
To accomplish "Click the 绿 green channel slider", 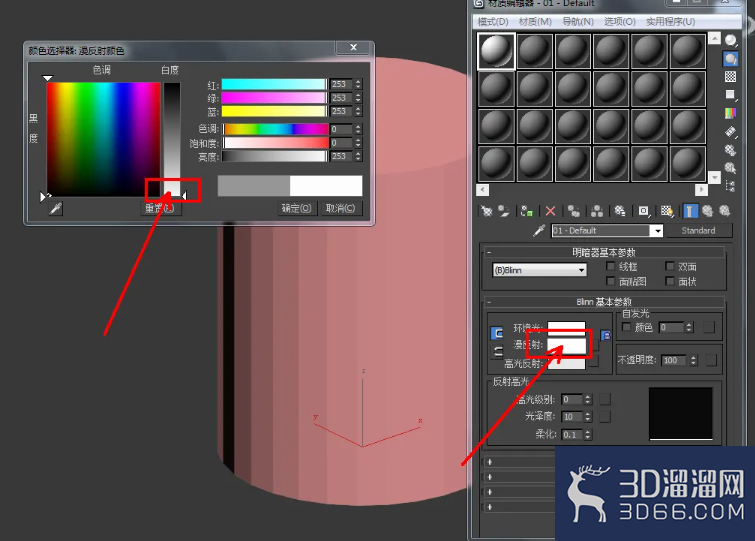I will tap(274, 98).
